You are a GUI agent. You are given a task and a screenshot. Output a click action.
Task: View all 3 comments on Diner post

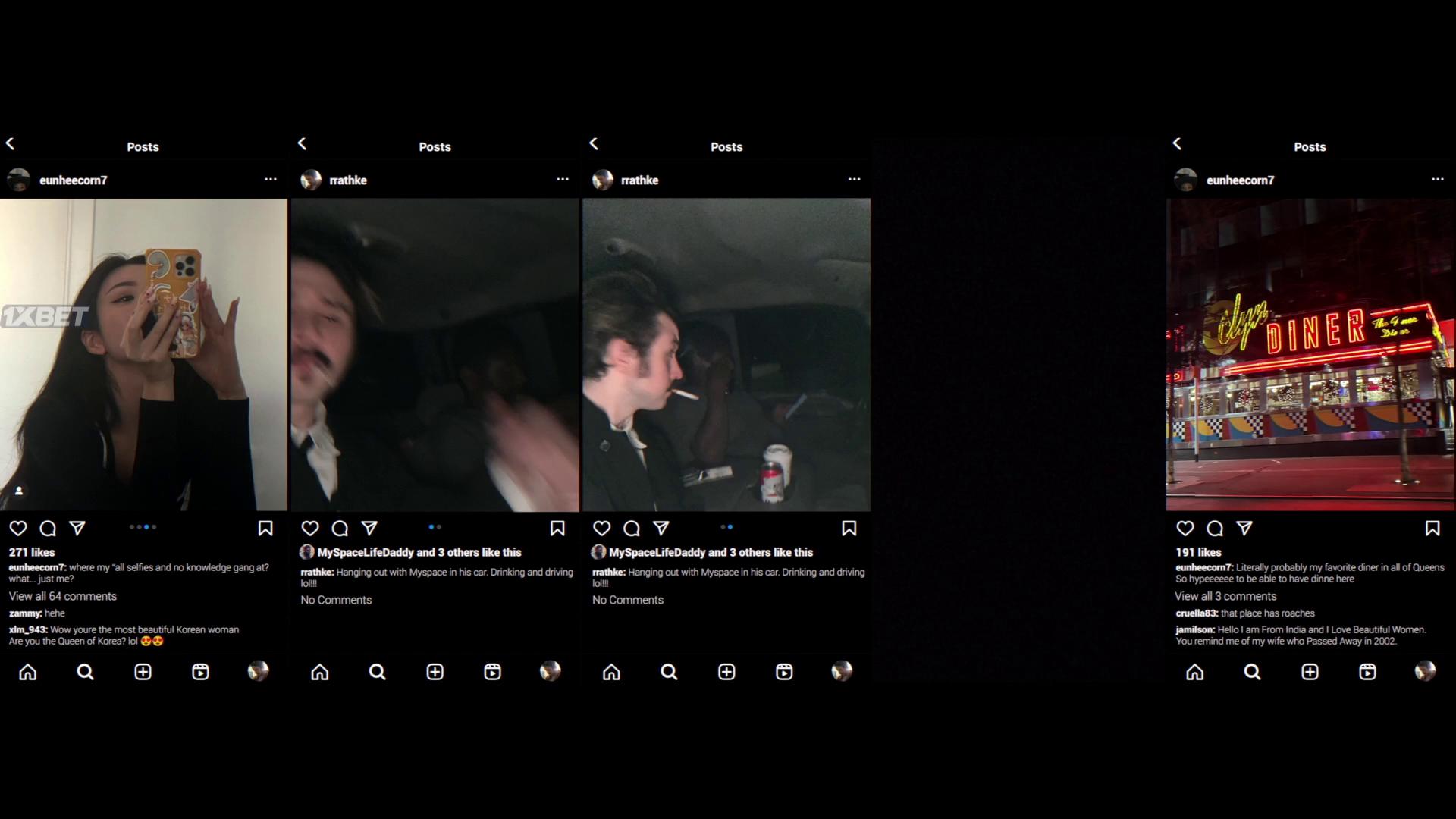click(x=1225, y=596)
